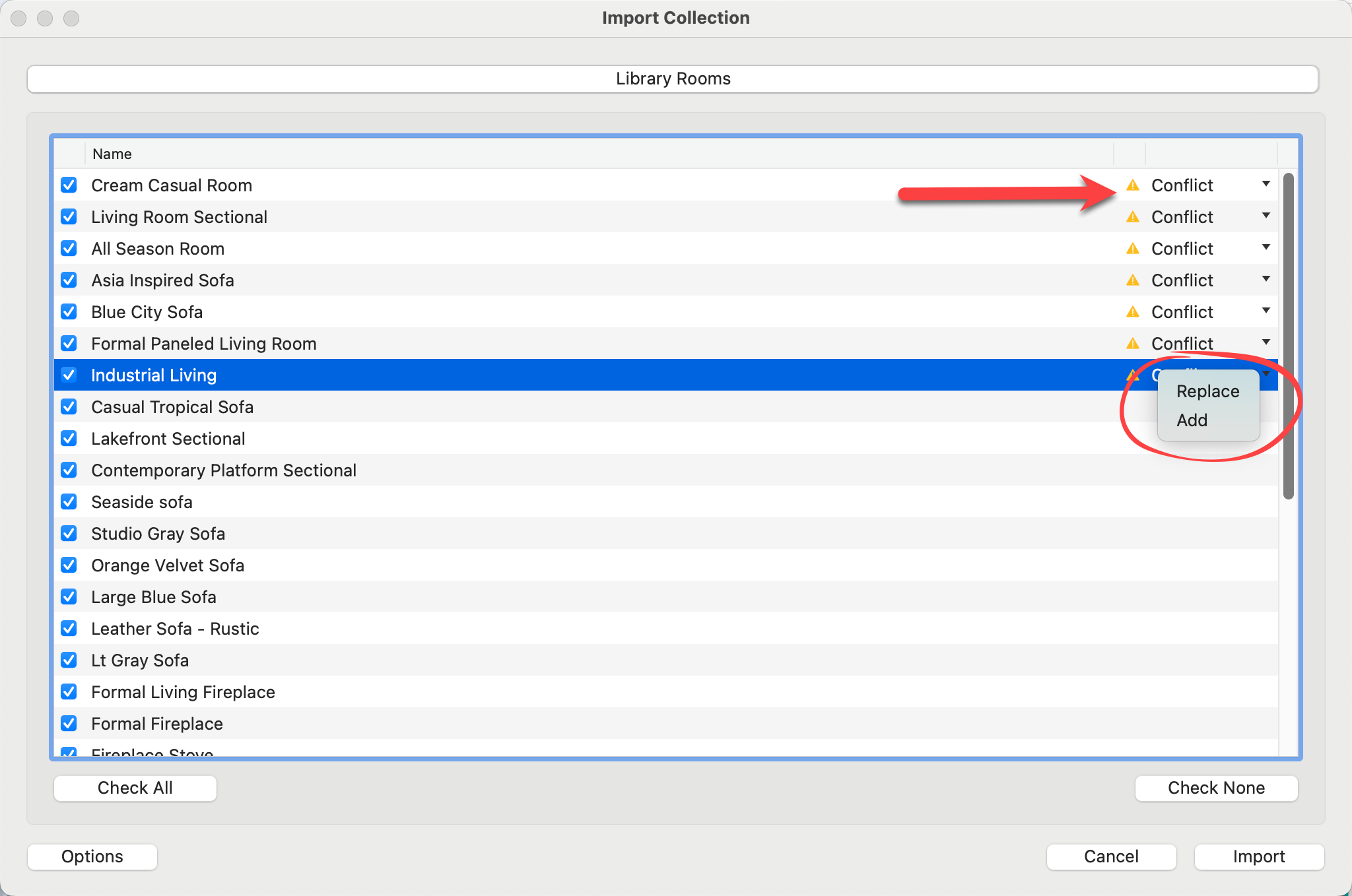Viewport: 1352px width, 896px height.
Task: Click warning icon beside Cream Casual Room
Action: [x=1133, y=185]
